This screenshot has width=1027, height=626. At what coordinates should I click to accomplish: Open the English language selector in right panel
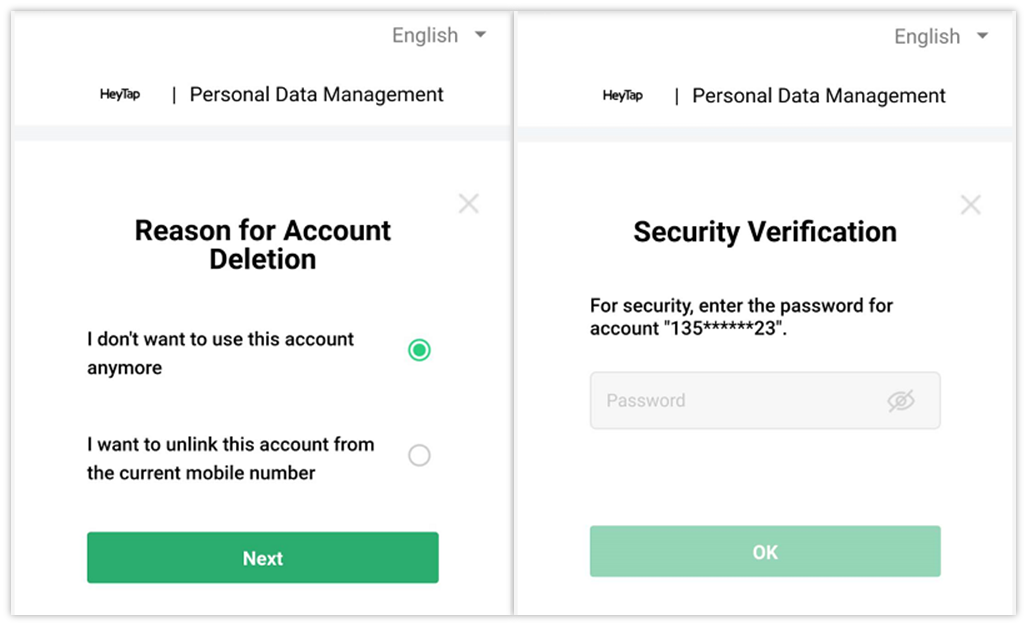[x=927, y=37]
